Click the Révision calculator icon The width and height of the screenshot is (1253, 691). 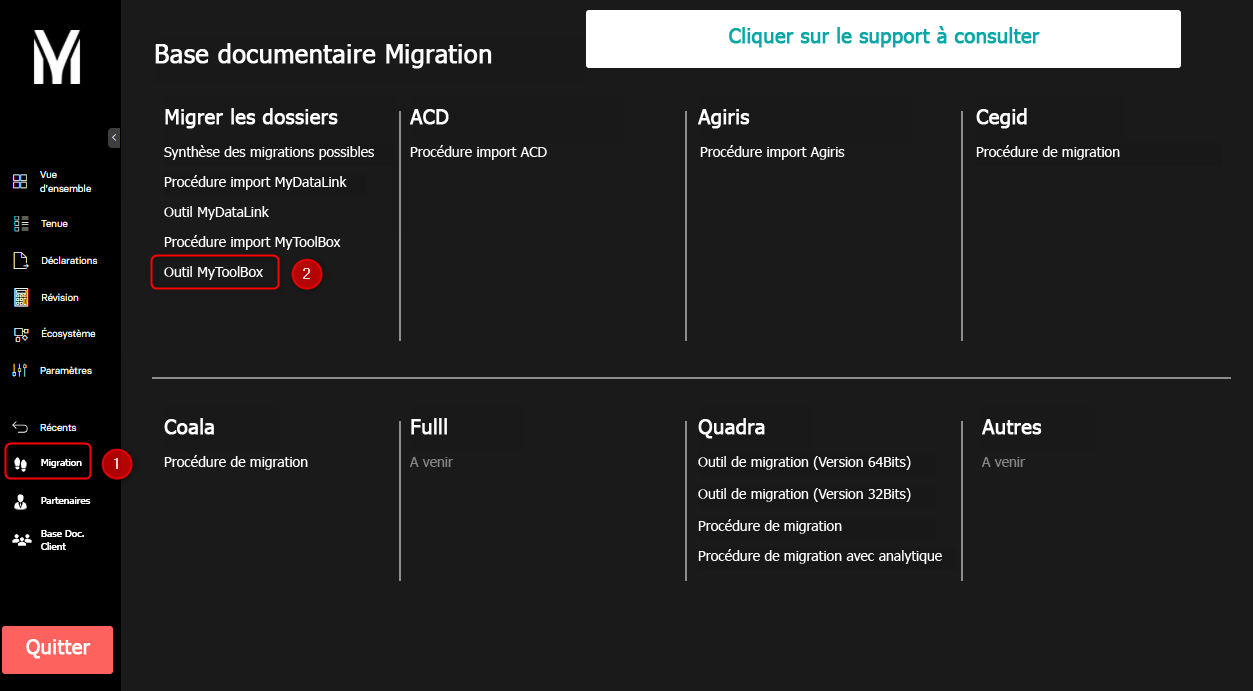click(20, 297)
